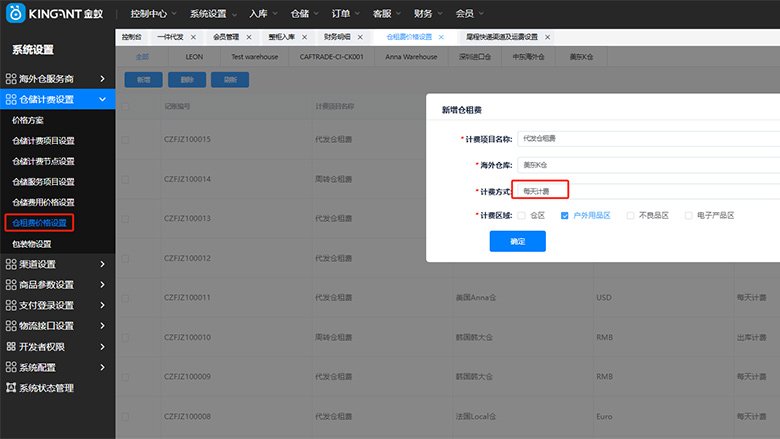Switch to the 控制台 tab
Image resolution: width=780 pixels, height=439 pixels.
131,37
